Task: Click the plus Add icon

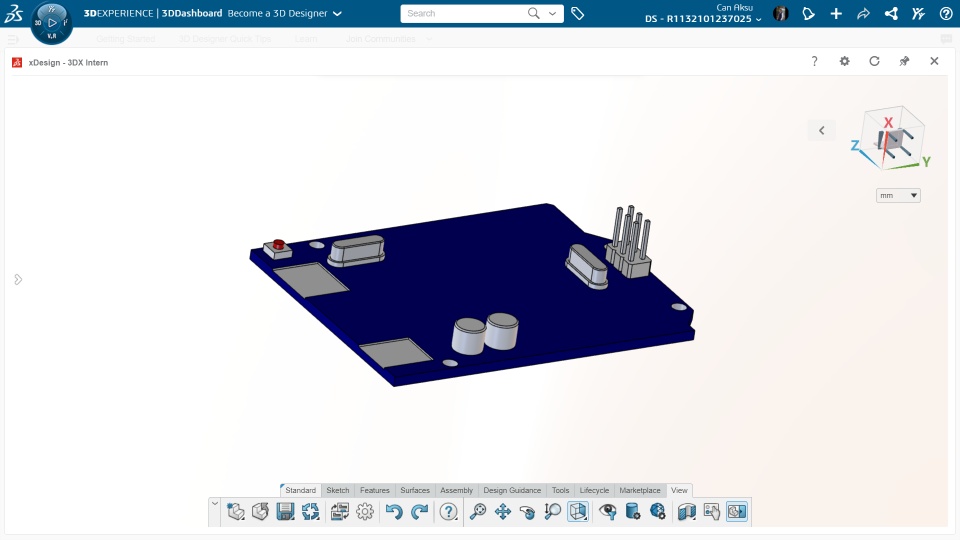Action: 836,13
